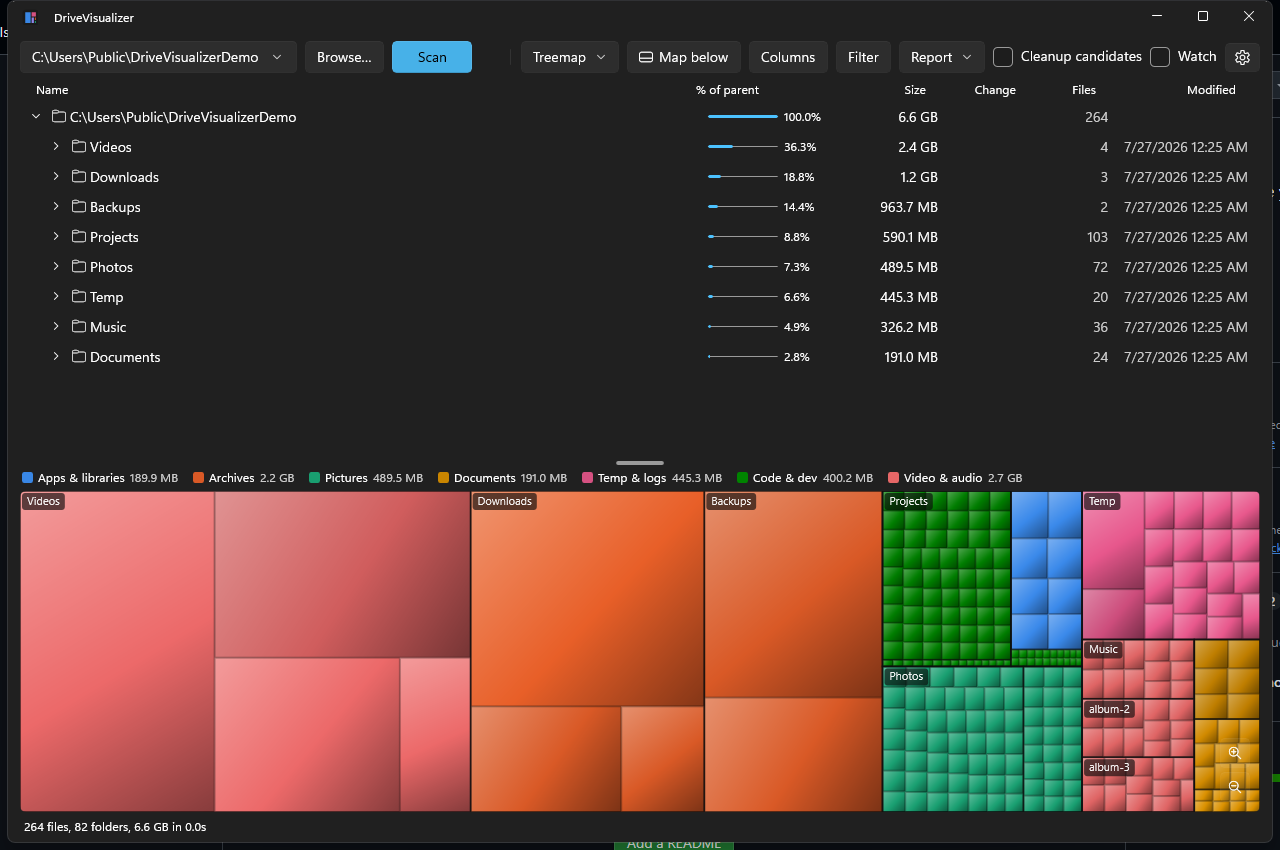Click the file count 103 for Projects
The image size is (1280, 850).
pyautogui.click(x=1097, y=237)
